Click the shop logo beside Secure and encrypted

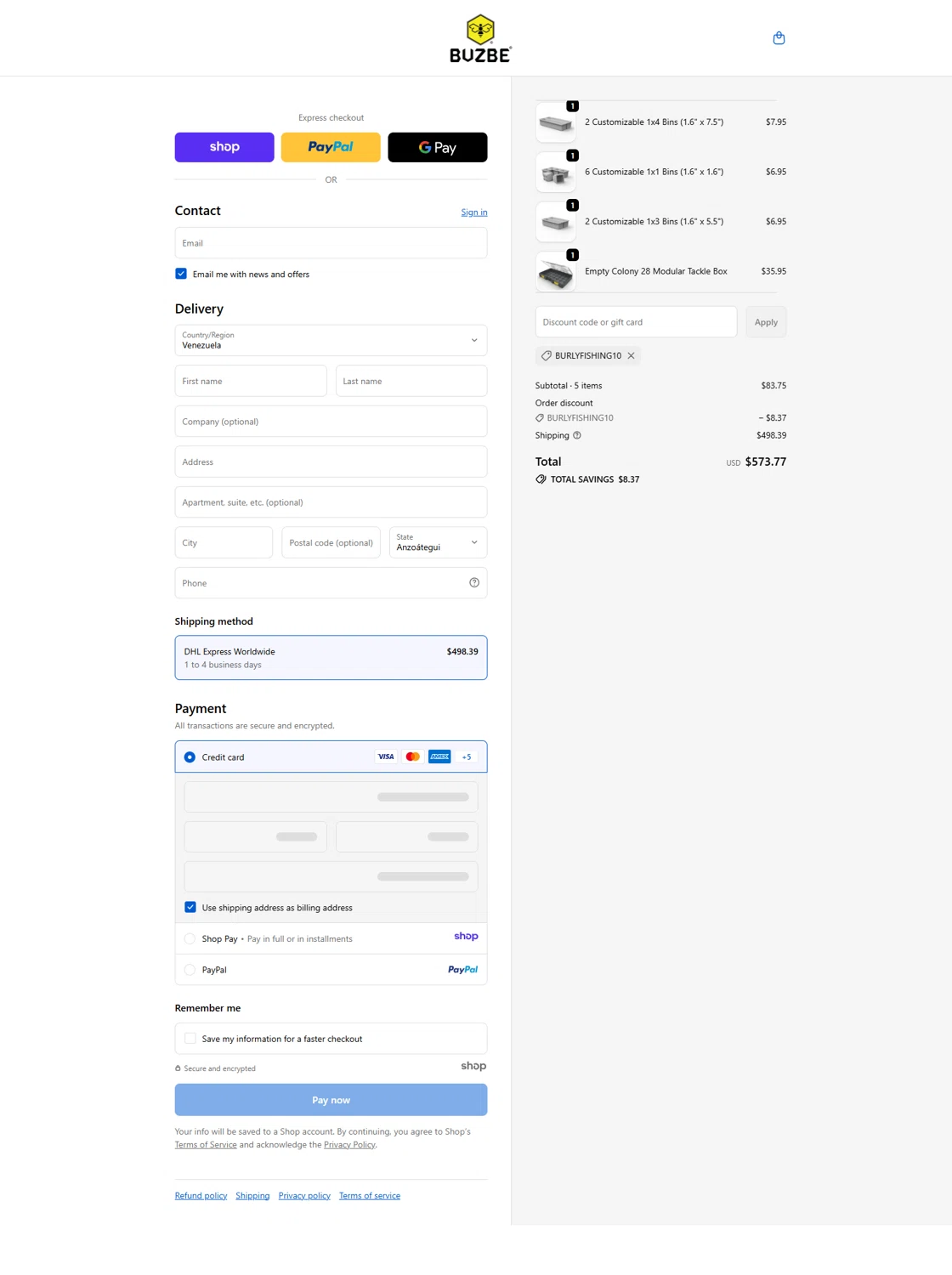[x=473, y=1066]
